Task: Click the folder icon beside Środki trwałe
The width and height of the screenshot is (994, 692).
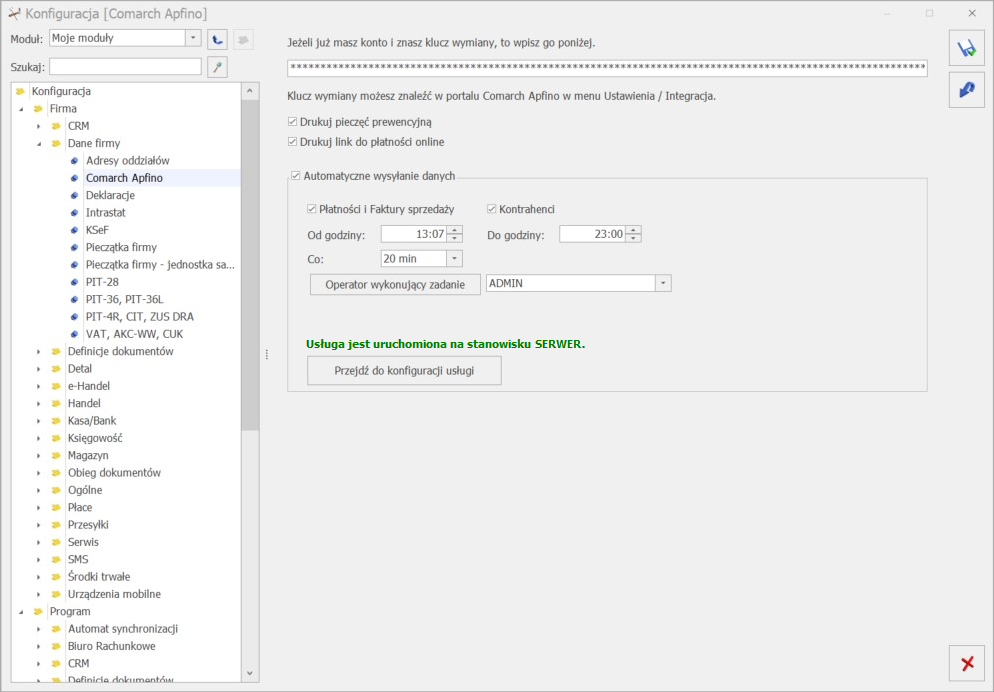Action: pos(56,577)
